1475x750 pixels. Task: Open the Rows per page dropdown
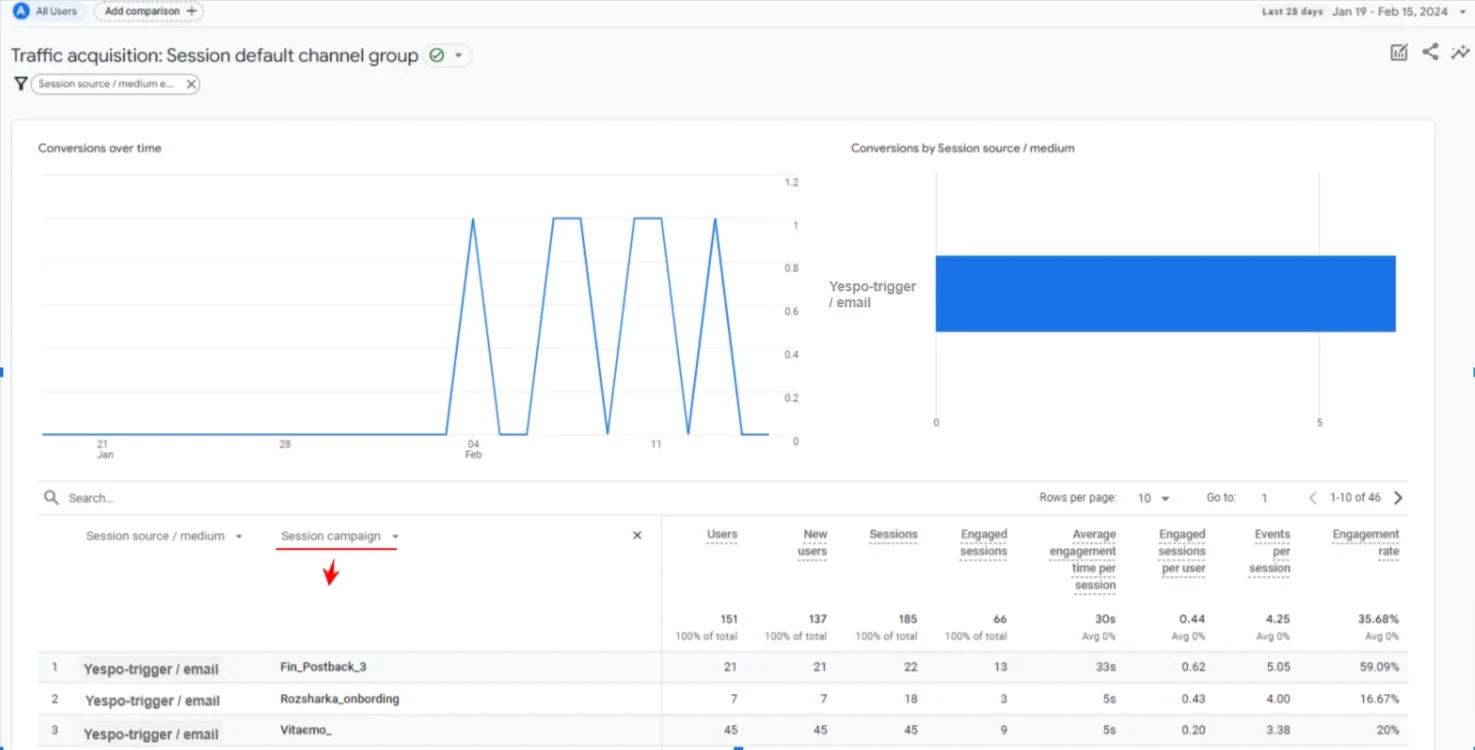click(1153, 498)
